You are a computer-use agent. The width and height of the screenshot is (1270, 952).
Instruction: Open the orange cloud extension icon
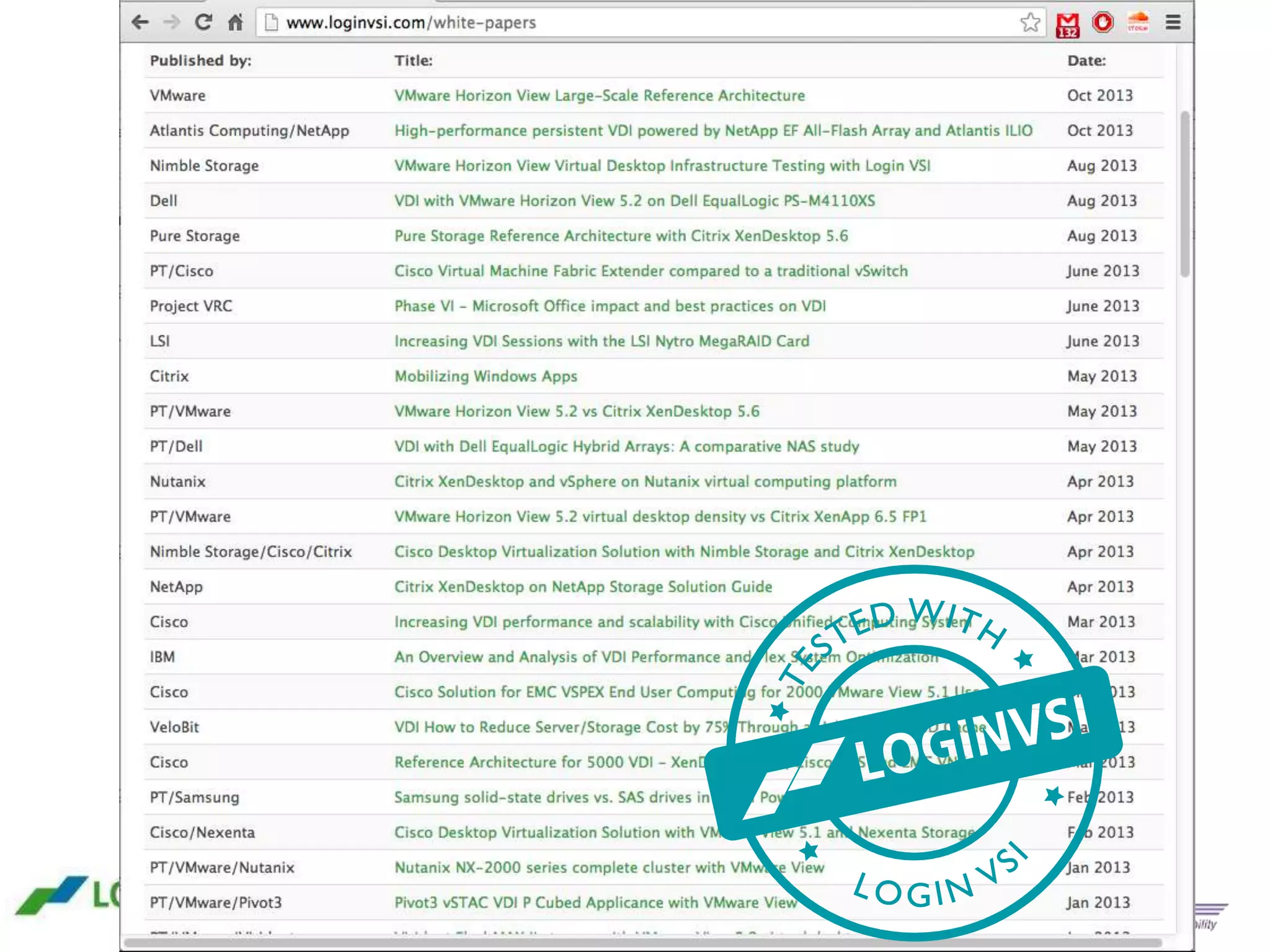[x=1138, y=22]
